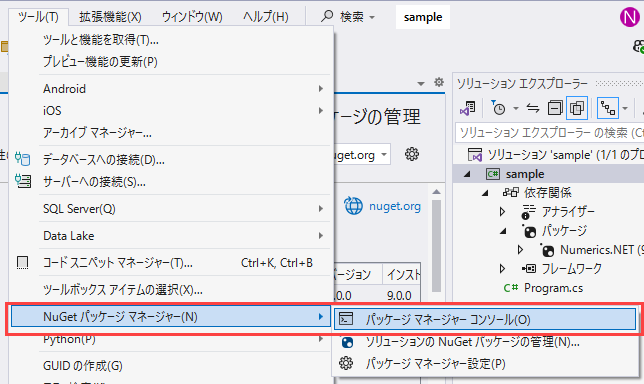This screenshot has width=644, height=384.
Task: Click the インスト column header
Action: [402, 274]
